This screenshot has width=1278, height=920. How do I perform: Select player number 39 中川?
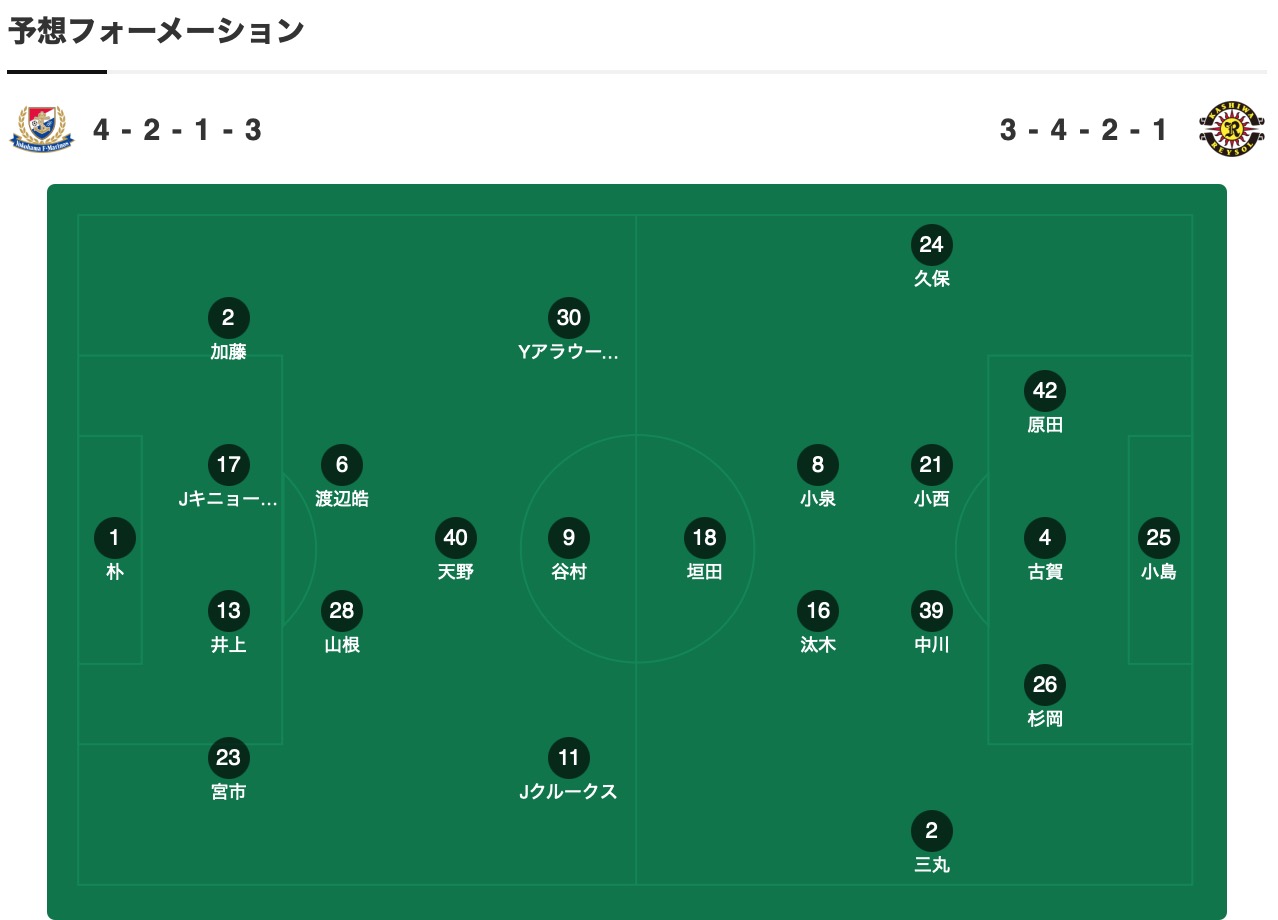click(932, 623)
